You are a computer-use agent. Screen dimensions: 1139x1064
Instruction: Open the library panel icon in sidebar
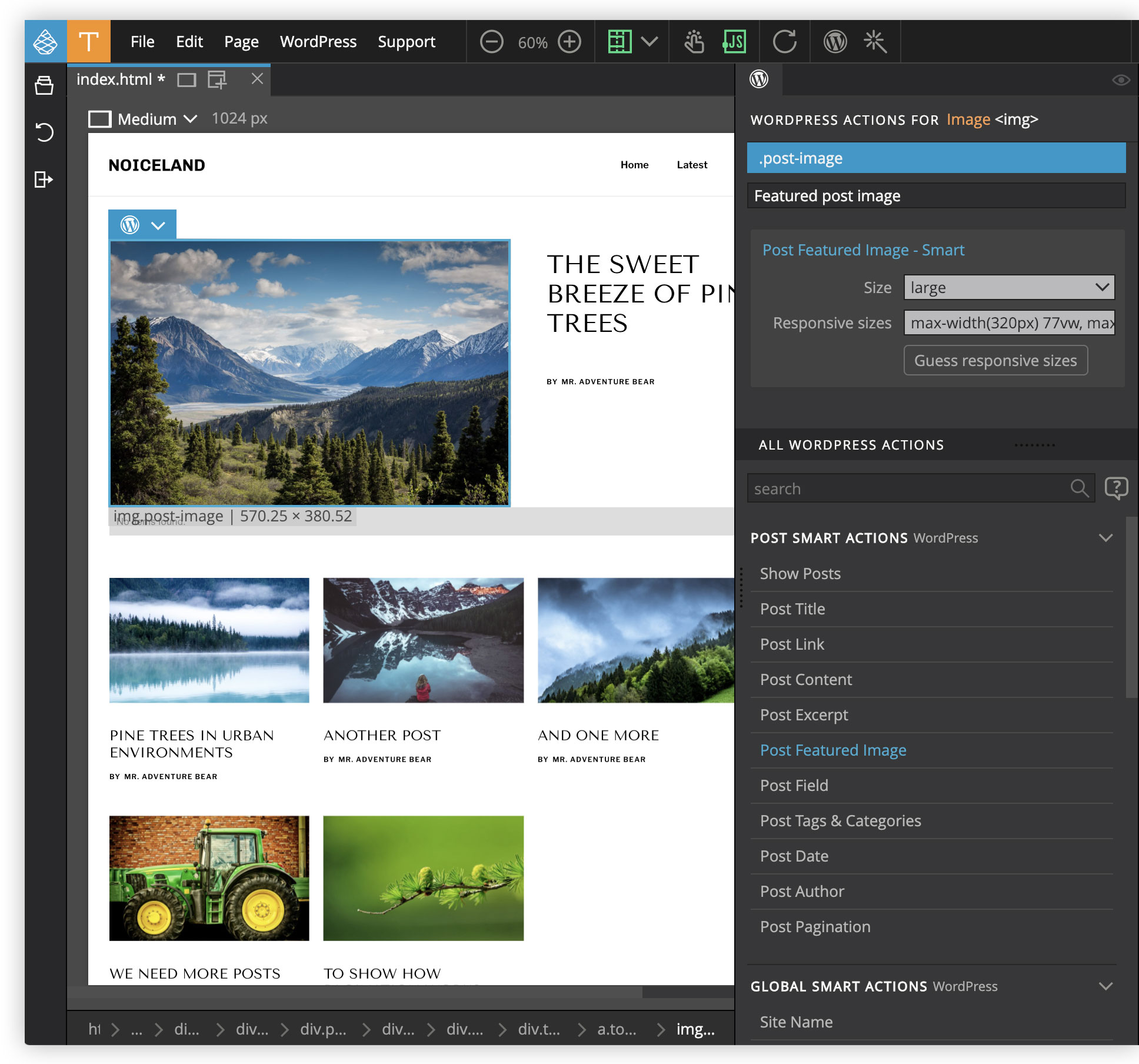pos(45,85)
